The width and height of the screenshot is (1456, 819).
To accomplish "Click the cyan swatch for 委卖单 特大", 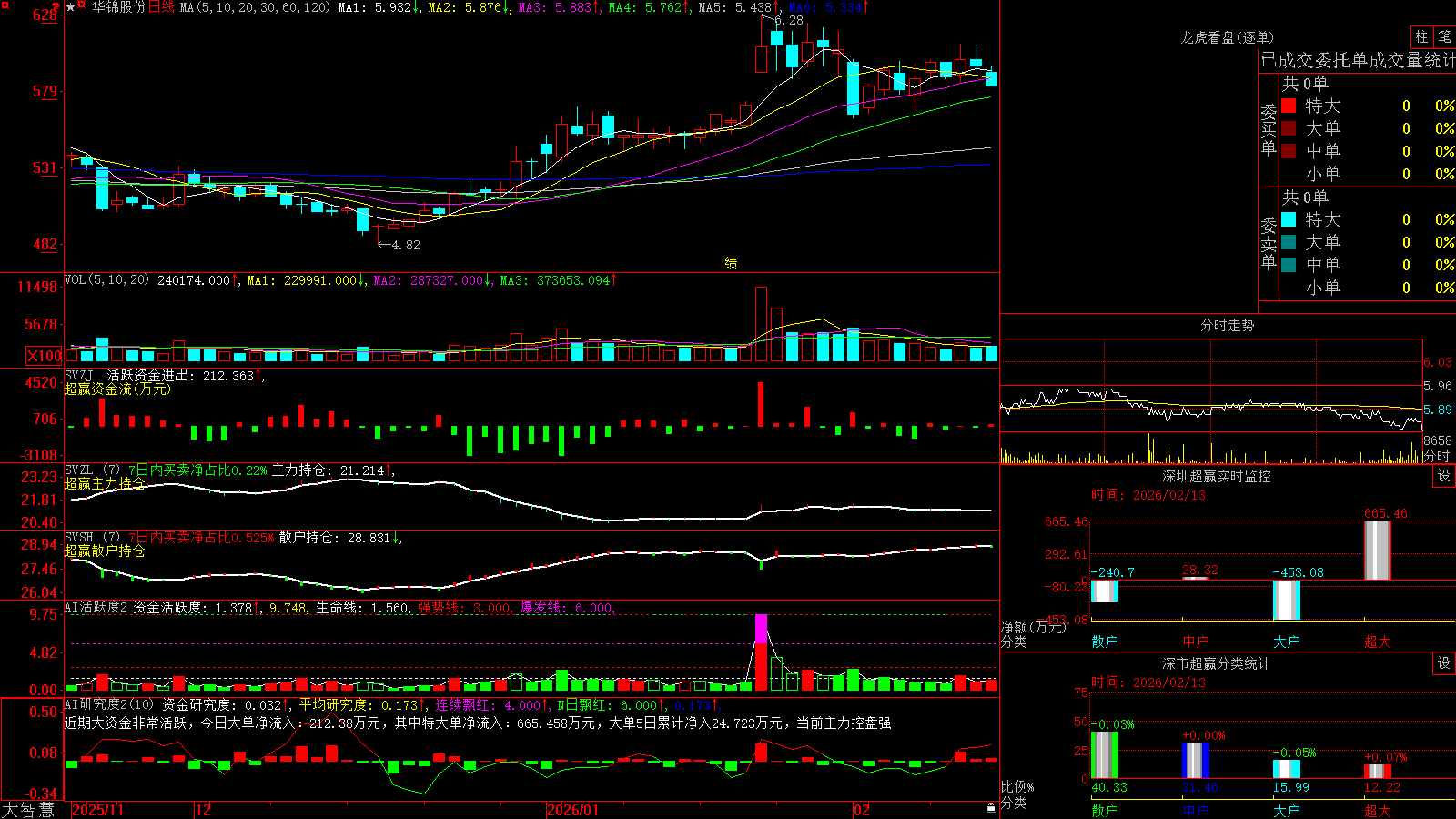I will coord(1289,219).
